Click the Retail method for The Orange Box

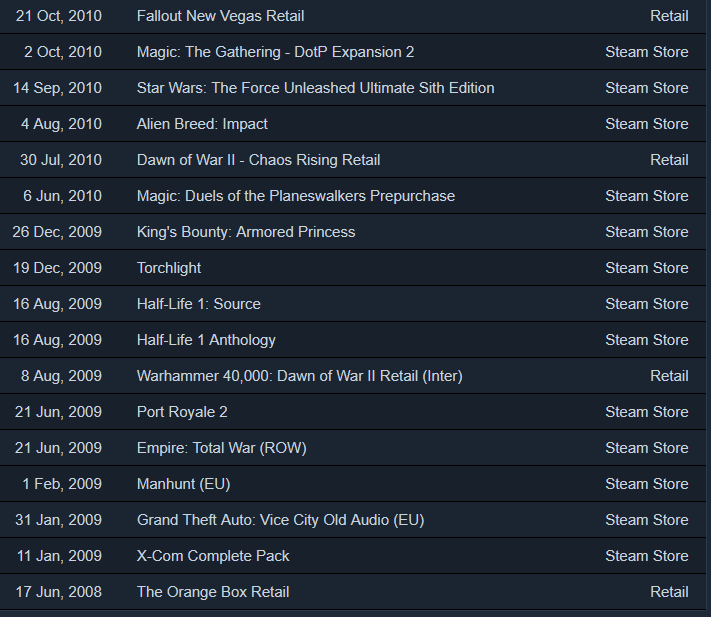[x=669, y=592]
